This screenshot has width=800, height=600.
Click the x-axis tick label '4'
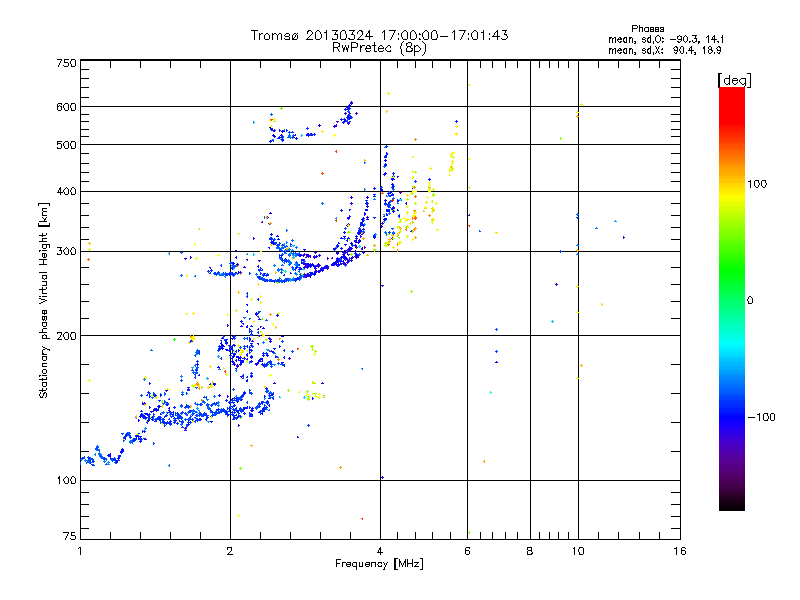pyautogui.click(x=380, y=551)
